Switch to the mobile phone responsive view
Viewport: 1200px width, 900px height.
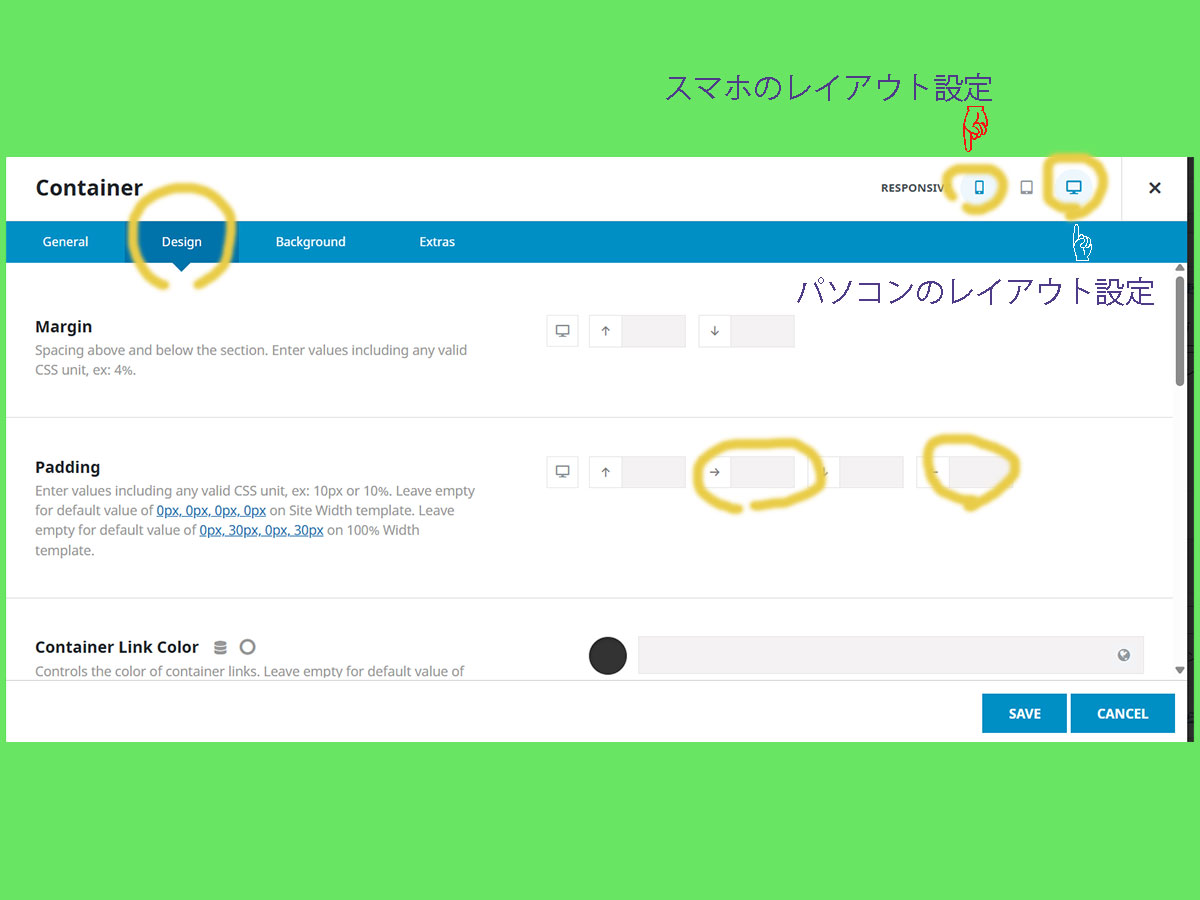pos(979,187)
